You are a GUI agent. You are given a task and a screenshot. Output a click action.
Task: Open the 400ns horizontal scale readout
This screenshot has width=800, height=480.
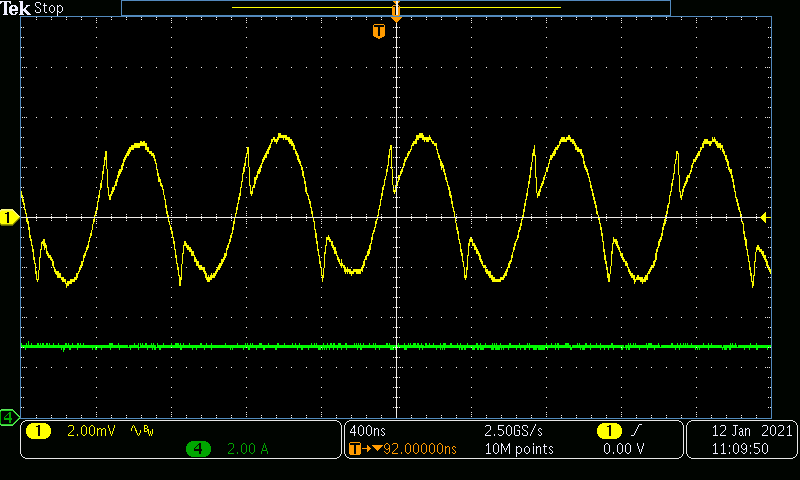(366, 431)
